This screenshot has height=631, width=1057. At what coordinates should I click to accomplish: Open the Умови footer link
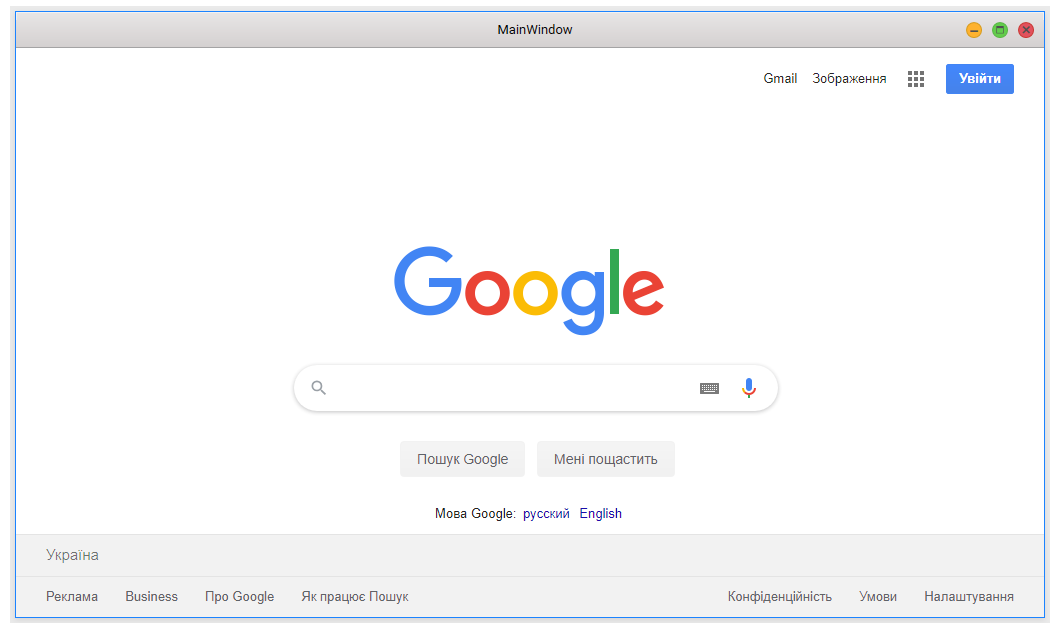(x=878, y=597)
